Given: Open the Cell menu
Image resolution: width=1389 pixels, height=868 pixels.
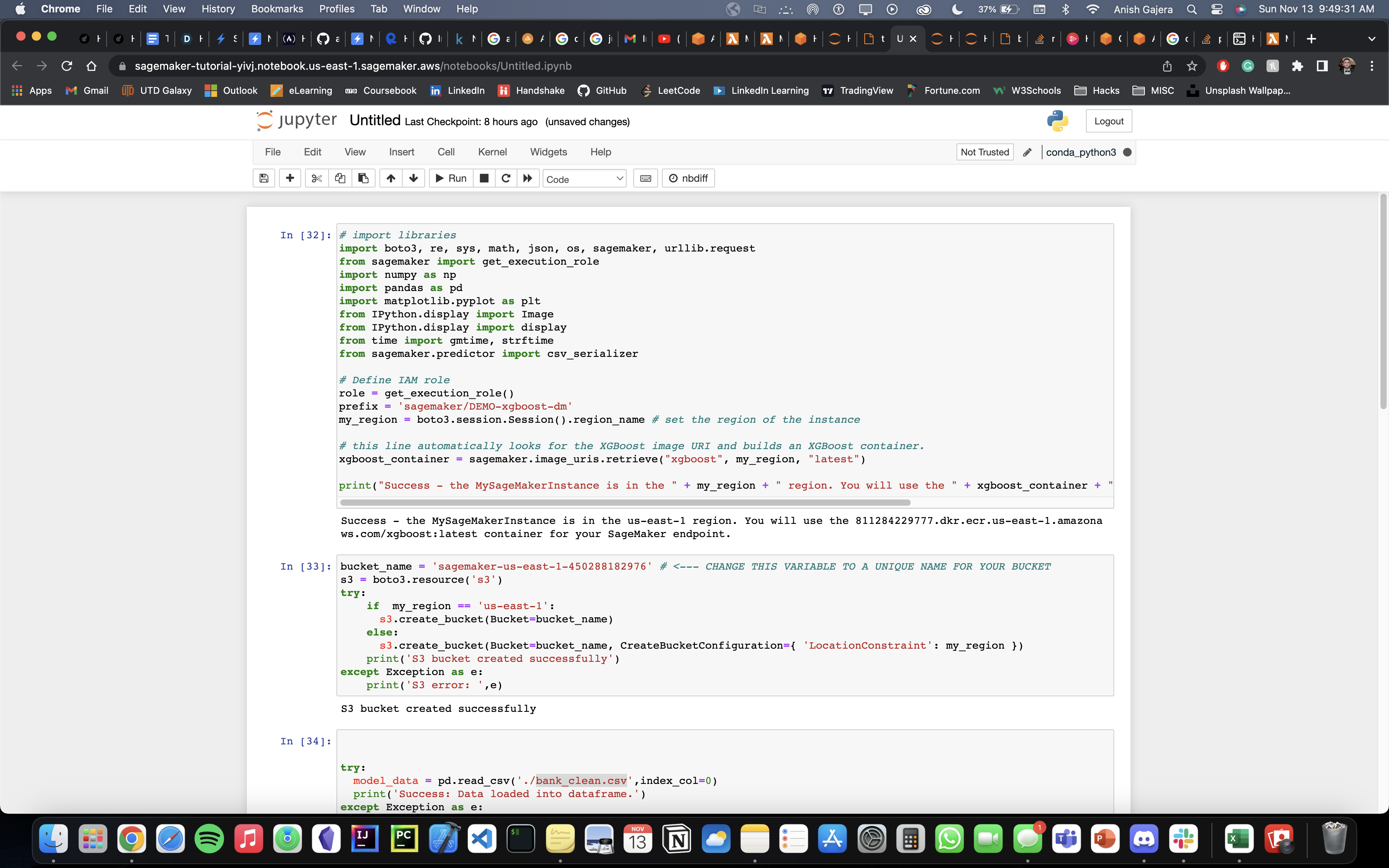Looking at the screenshot, I should (445, 152).
